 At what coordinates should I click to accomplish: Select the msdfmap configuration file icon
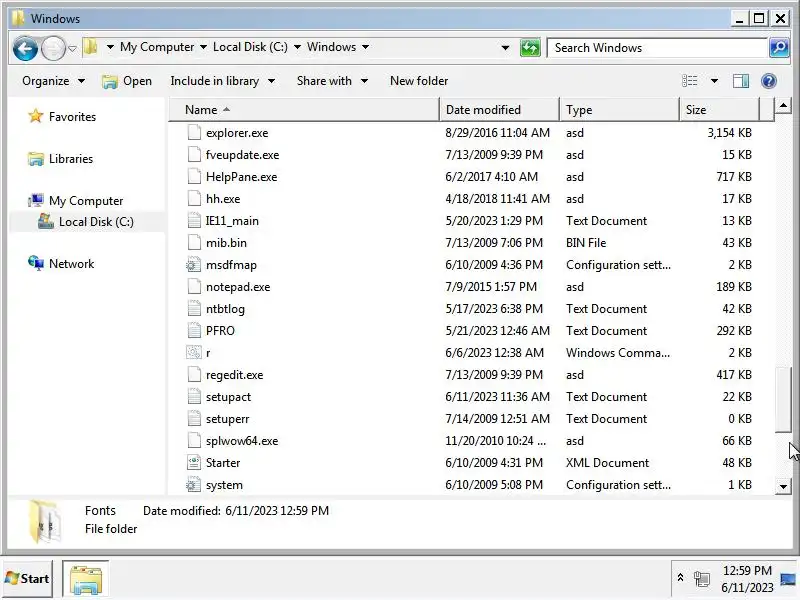click(193, 264)
